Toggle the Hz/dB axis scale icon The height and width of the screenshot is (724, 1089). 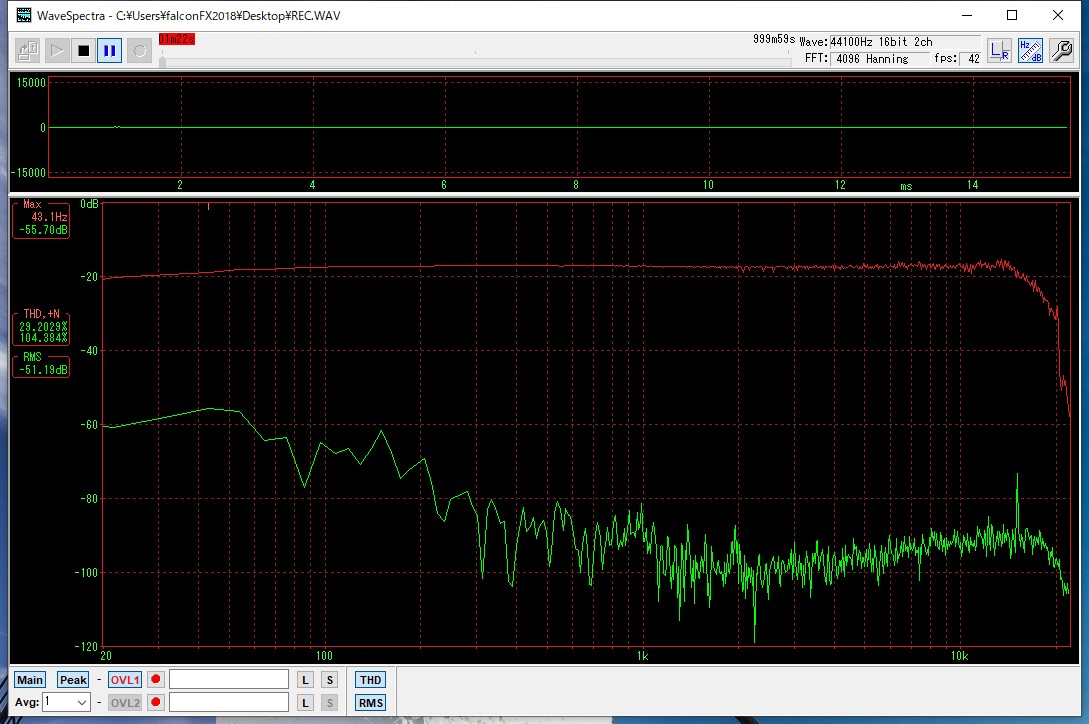pos(1030,51)
